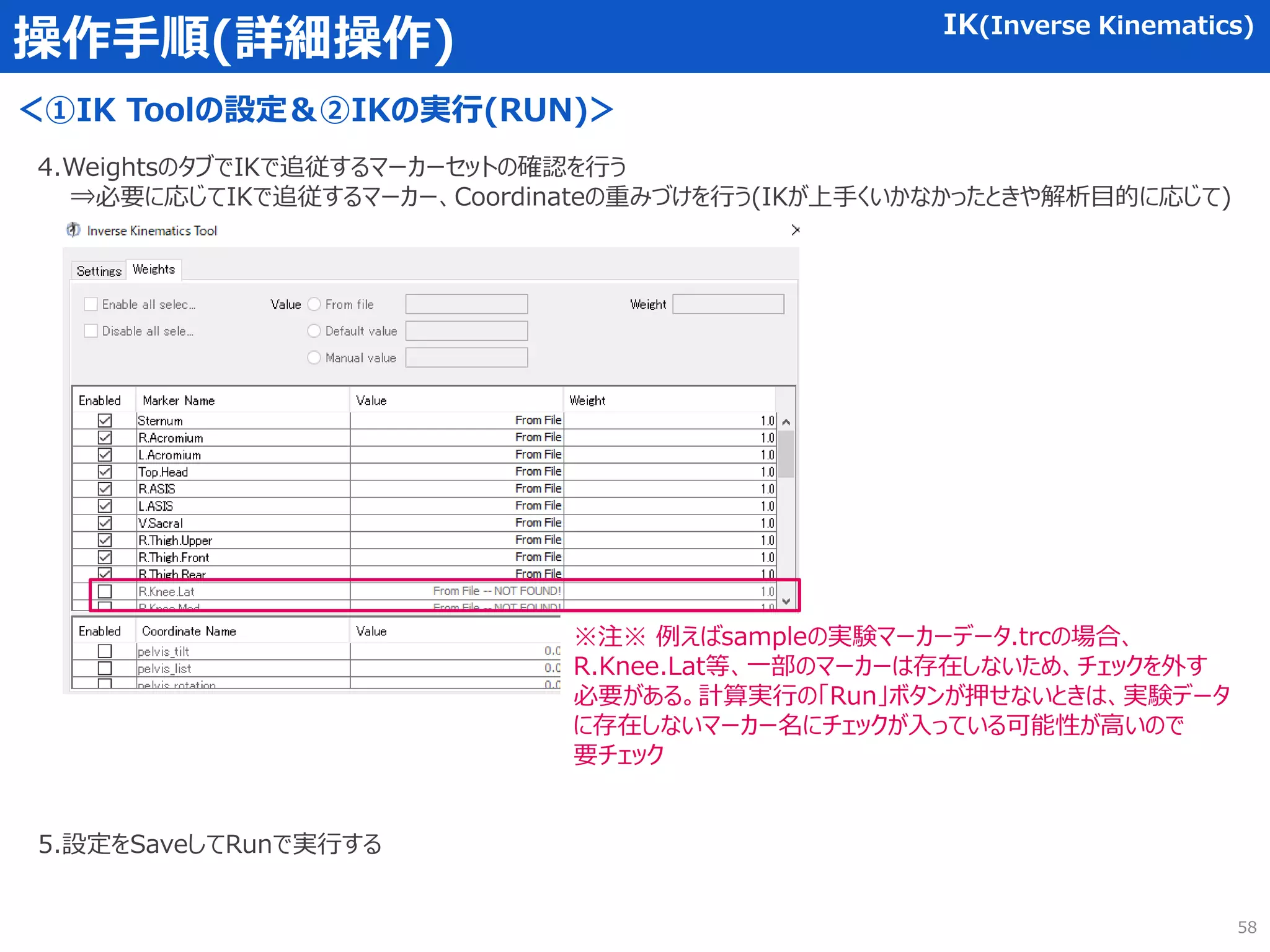This screenshot has width=1270, height=952.
Task: Click the Sternum weight 1.0 cell
Action: [670, 420]
